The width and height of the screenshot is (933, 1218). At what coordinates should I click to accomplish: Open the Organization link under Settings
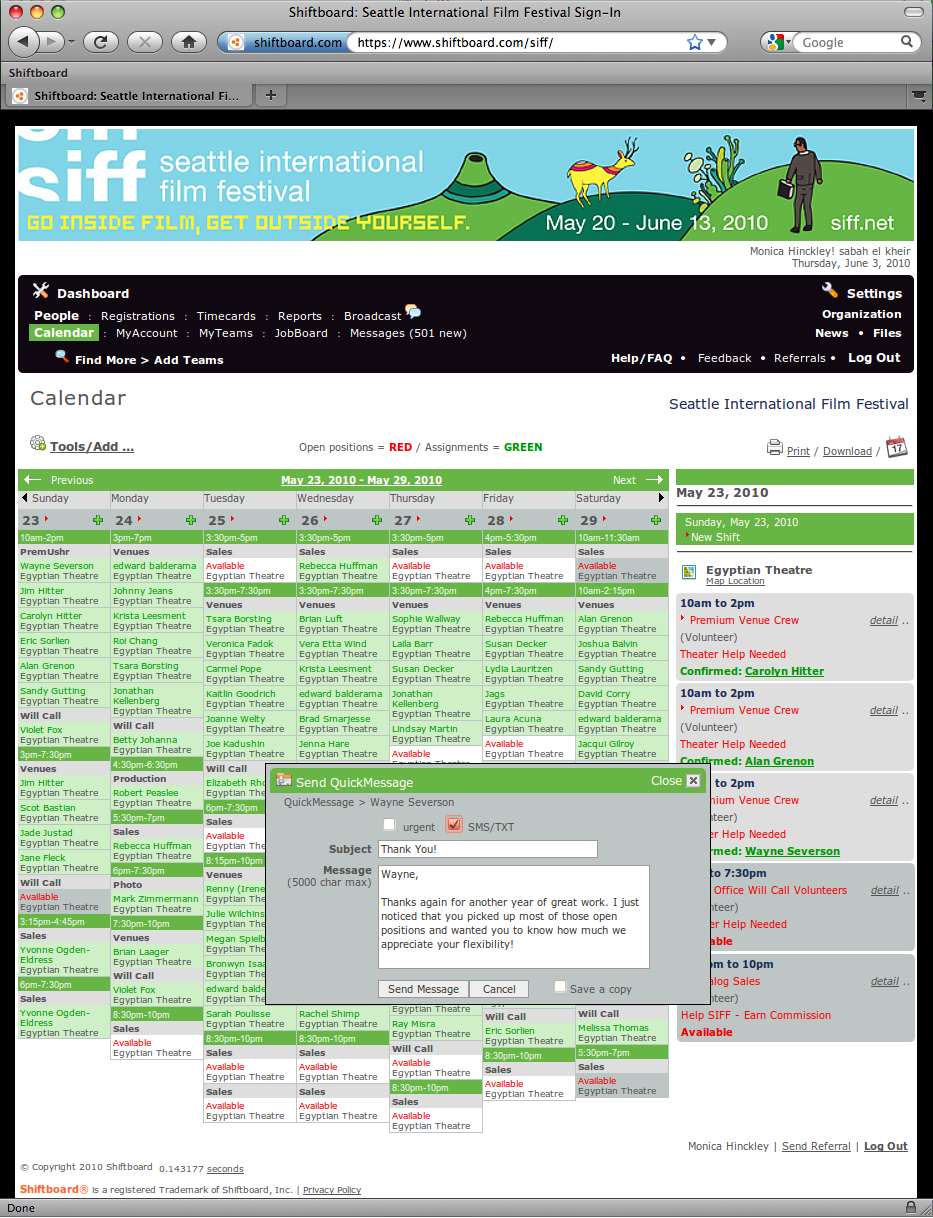pyautogui.click(x=862, y=314)
